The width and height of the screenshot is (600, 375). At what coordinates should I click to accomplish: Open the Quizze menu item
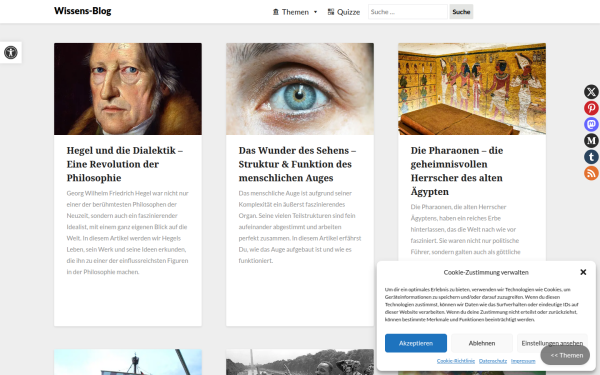pos(344,12)
